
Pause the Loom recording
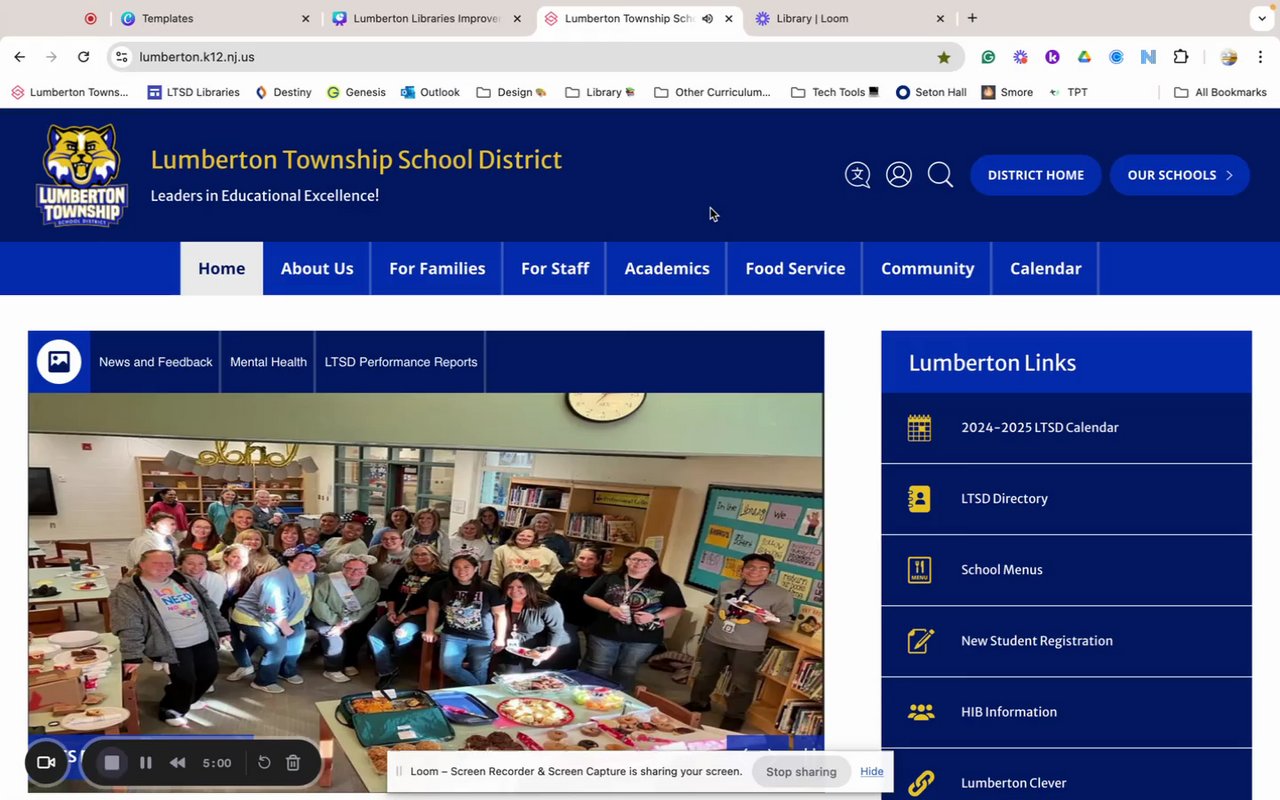(x=146, y=763)
